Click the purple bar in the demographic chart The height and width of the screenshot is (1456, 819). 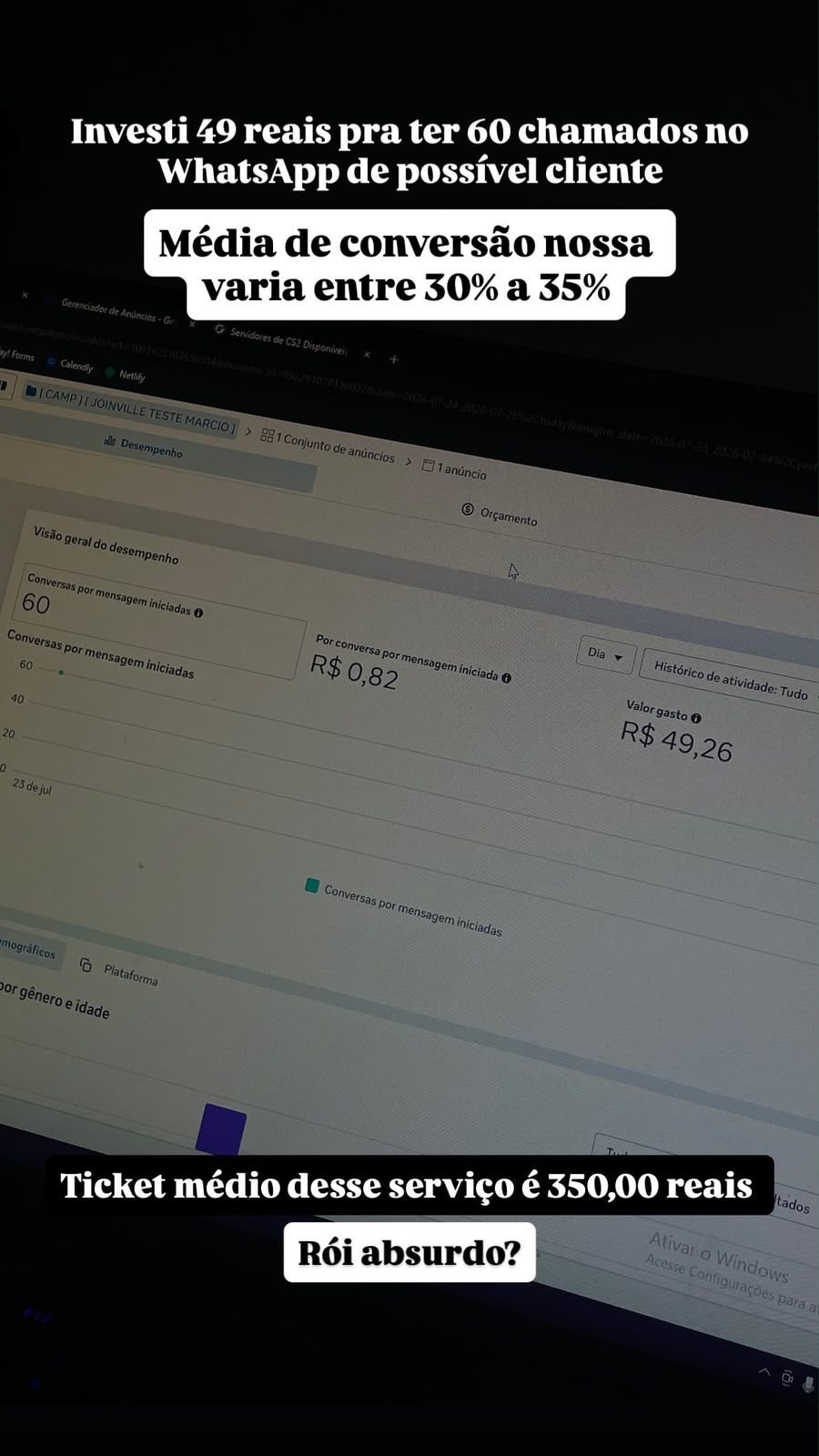221,1129
